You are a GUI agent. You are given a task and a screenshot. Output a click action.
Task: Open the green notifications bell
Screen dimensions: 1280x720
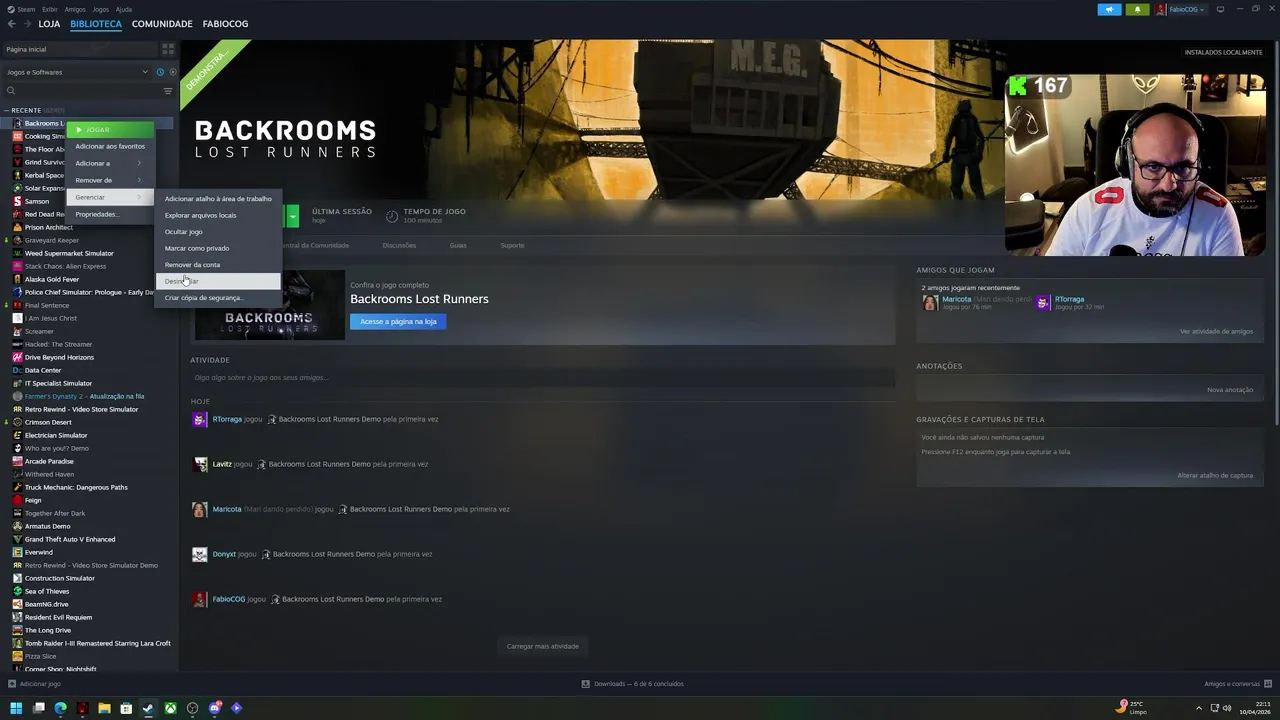pos(1137,9)
